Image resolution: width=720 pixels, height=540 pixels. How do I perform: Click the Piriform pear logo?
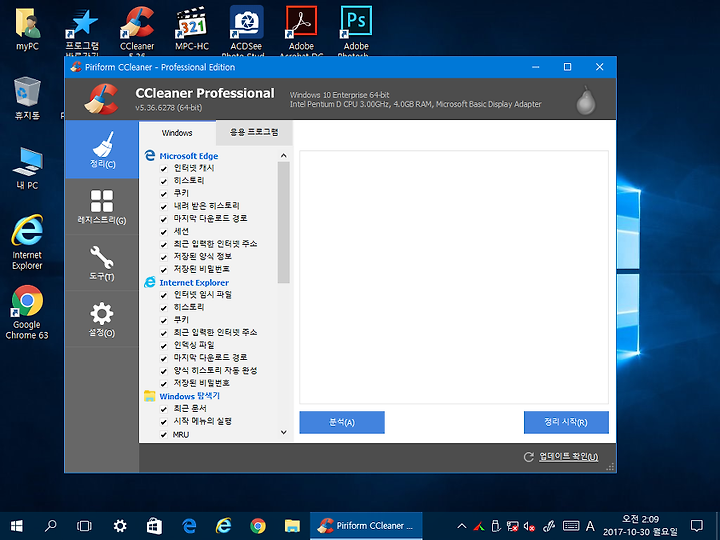(x=585, y=100)
